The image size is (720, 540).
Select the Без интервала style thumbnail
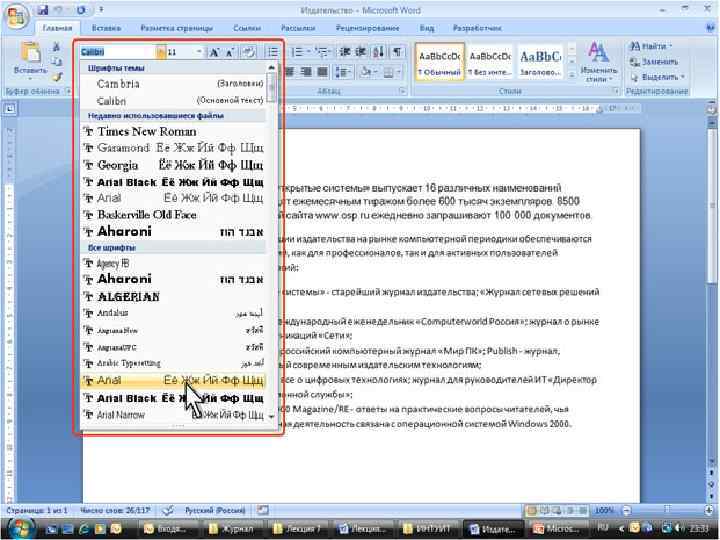490,62
